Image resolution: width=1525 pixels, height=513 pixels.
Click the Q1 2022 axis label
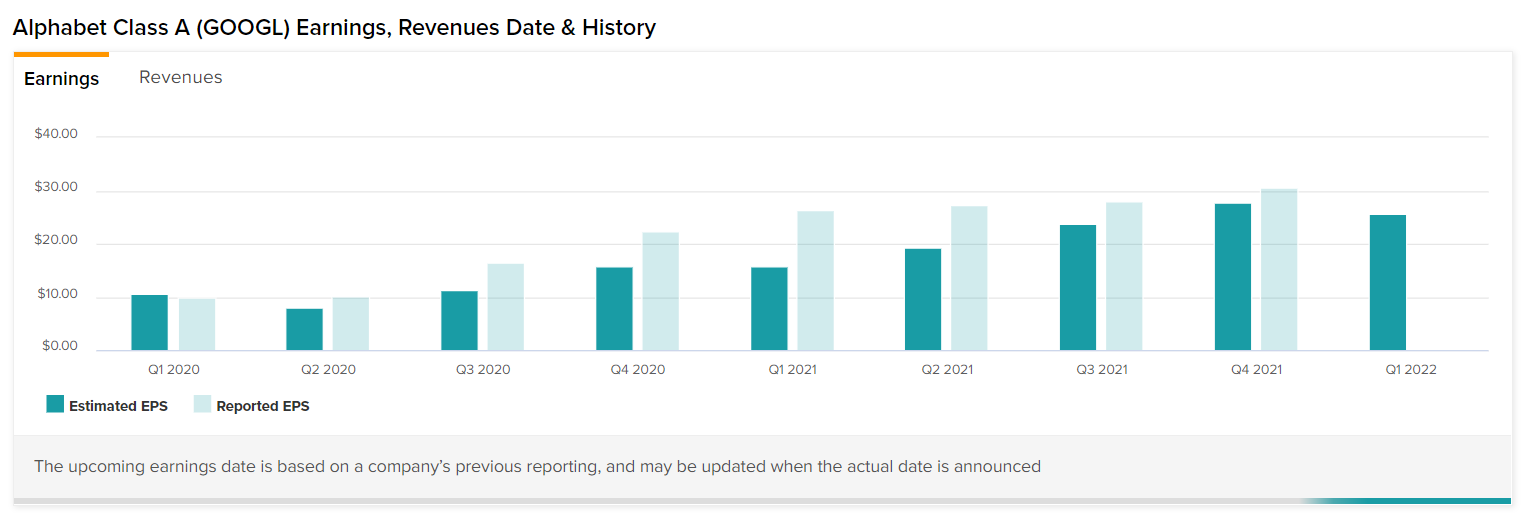click(x=1411, y=369)
